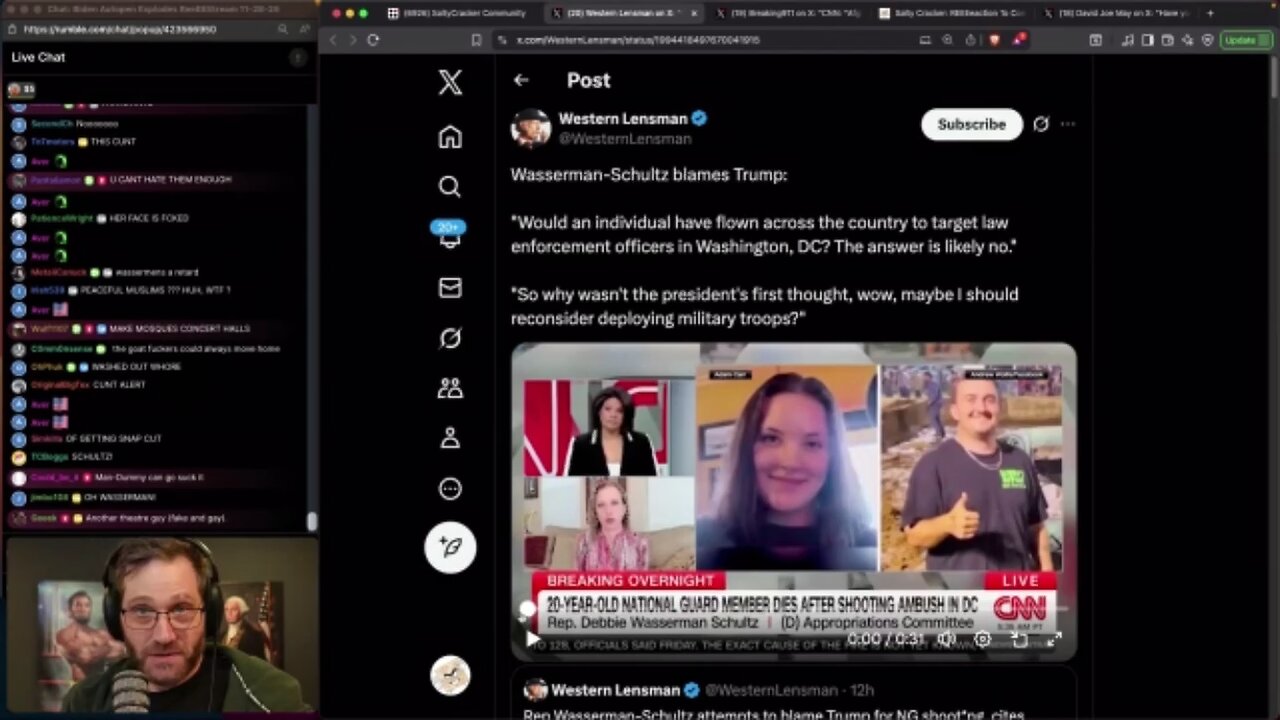Click the video progress scrubber handle

coord(527,609)
